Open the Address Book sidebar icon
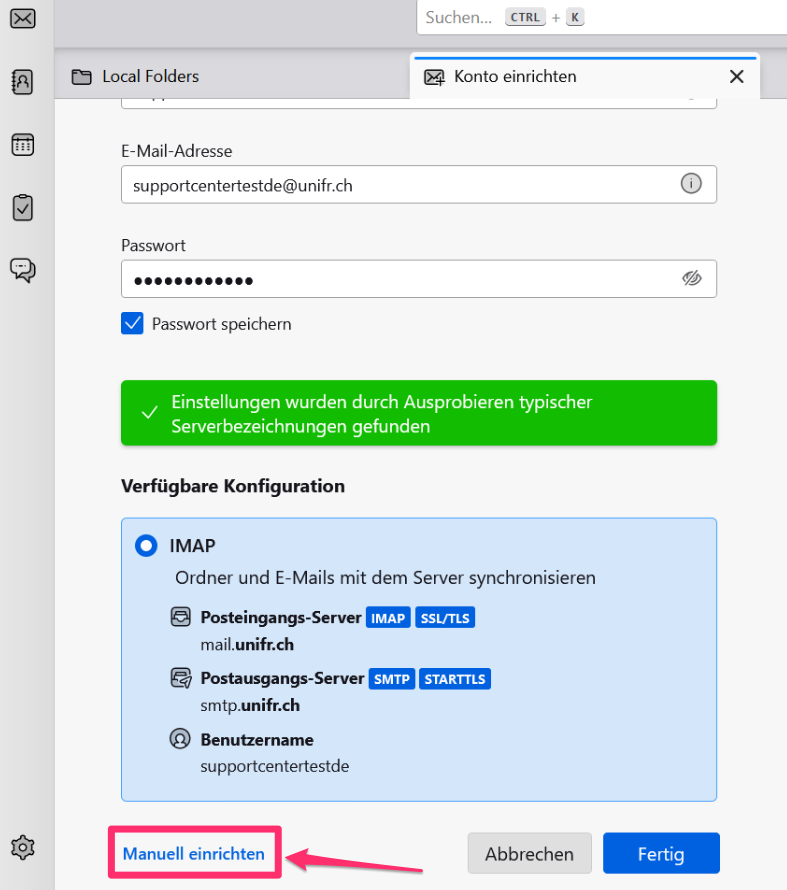This screenshot has width=787, height=890. pos(23,82)
